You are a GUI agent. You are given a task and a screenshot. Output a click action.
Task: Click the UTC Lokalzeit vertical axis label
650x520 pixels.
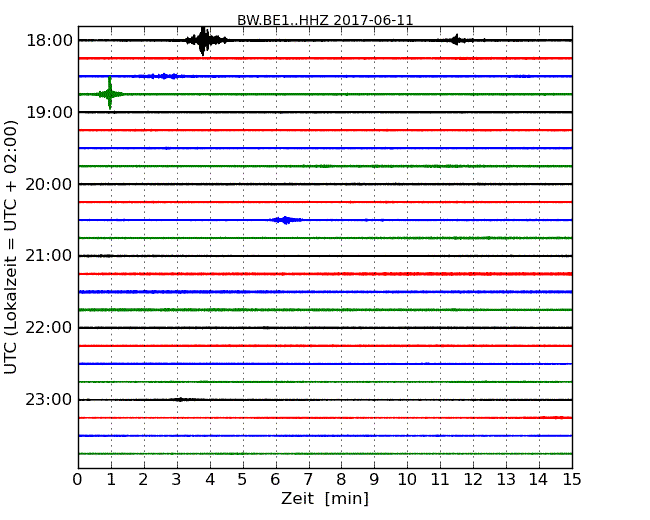pyautogui.click(x=11, y=248)
